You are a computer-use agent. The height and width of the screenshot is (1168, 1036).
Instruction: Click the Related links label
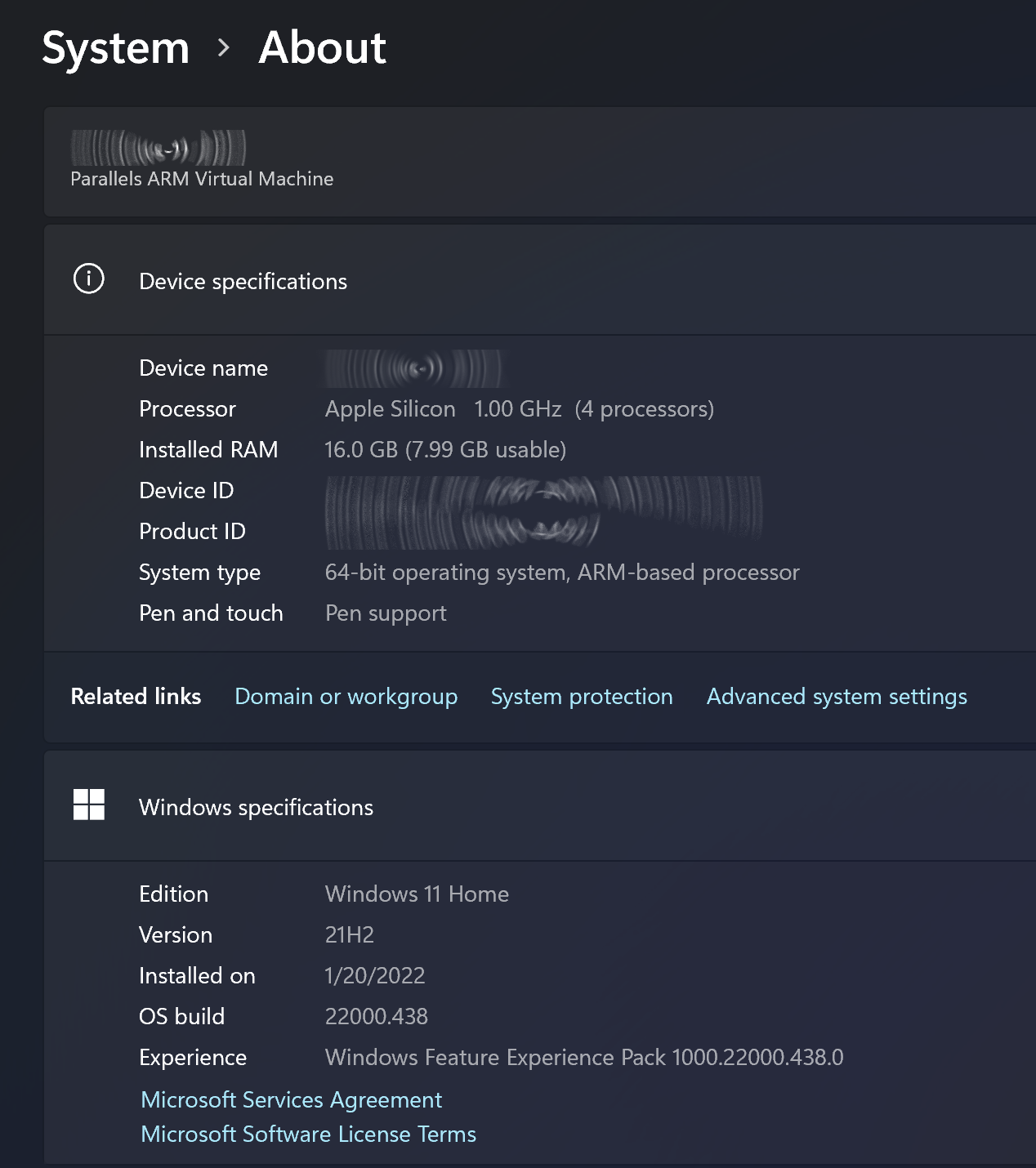pyautogui.click(x=136, y=697)
